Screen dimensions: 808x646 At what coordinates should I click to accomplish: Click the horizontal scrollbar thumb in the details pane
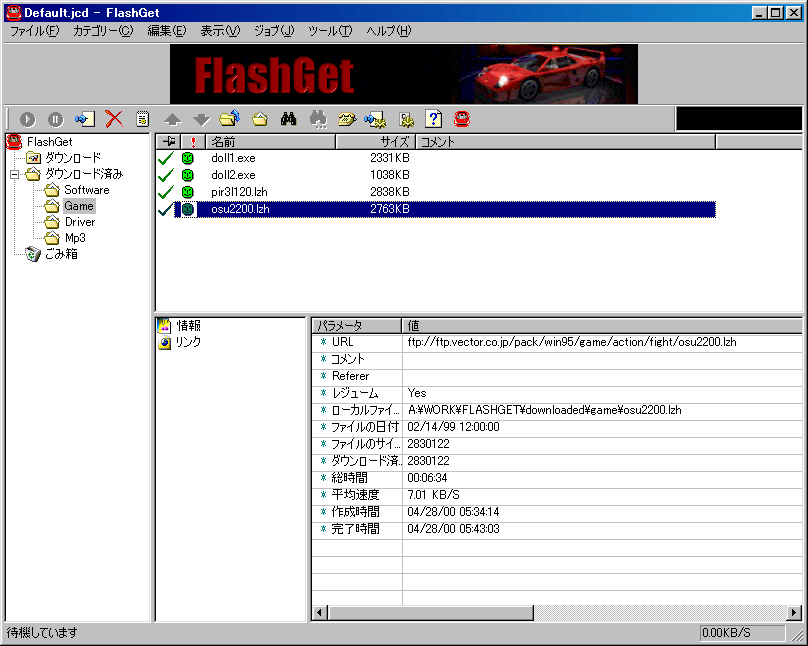pyautogui.click(x=430, y=613)
